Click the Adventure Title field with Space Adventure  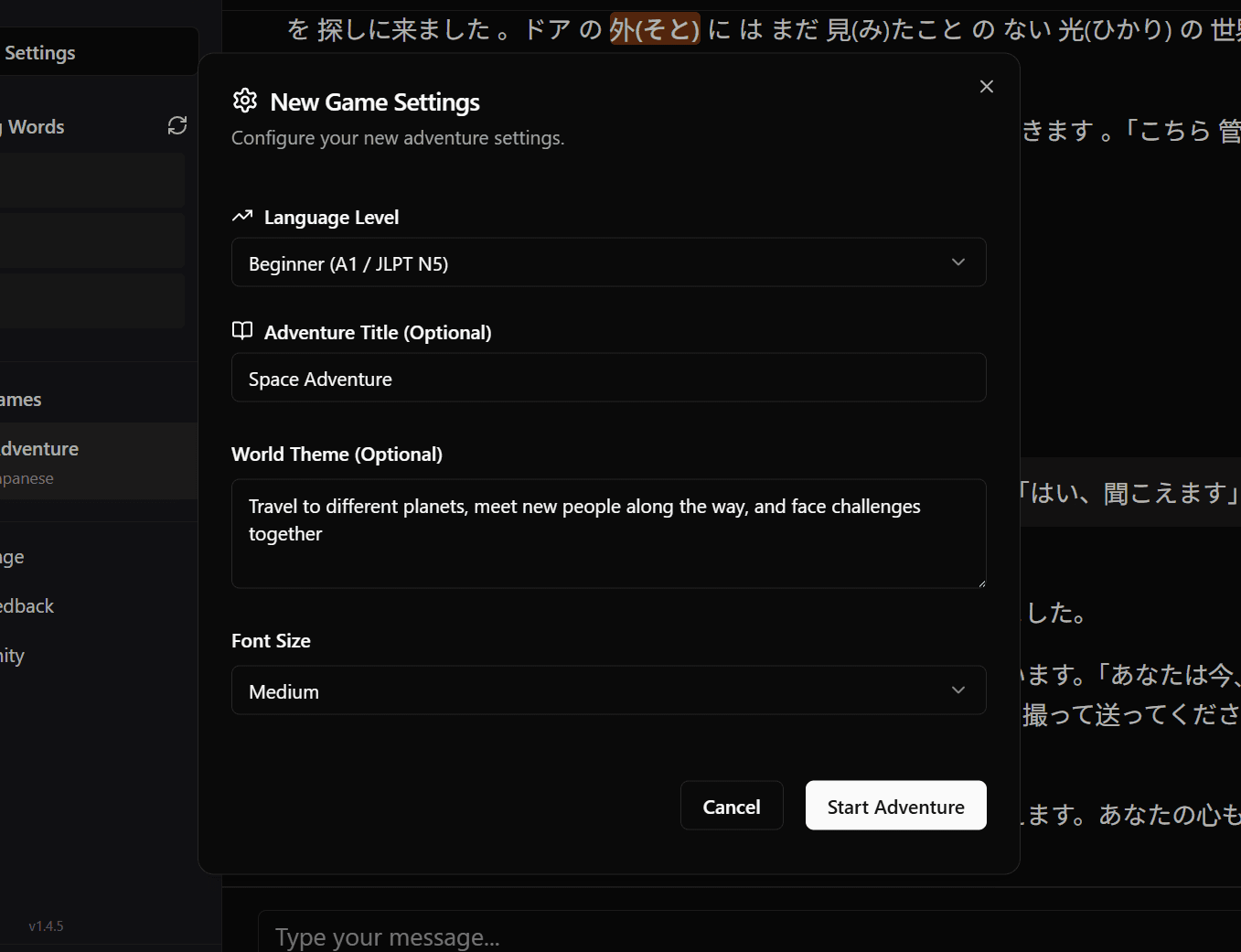[608, 378]
